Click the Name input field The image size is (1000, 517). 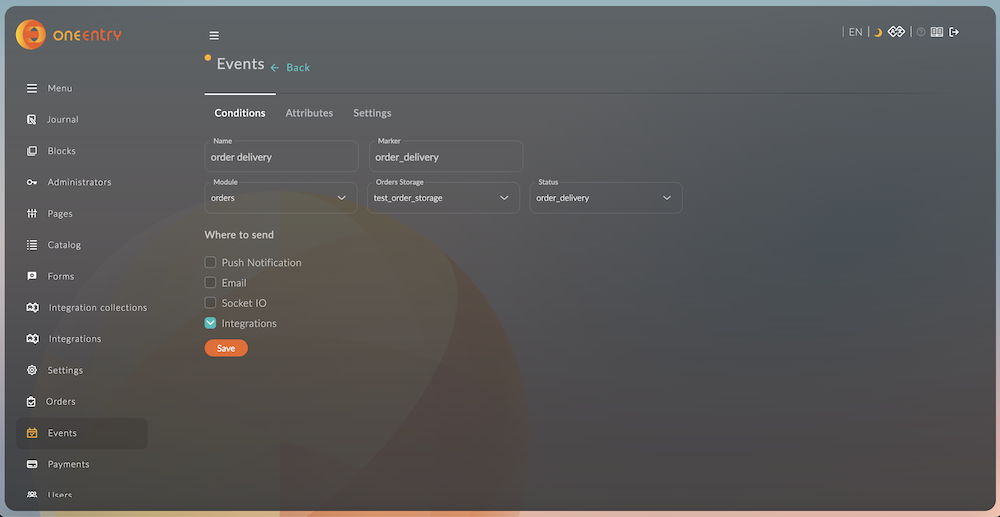[281, 157]
